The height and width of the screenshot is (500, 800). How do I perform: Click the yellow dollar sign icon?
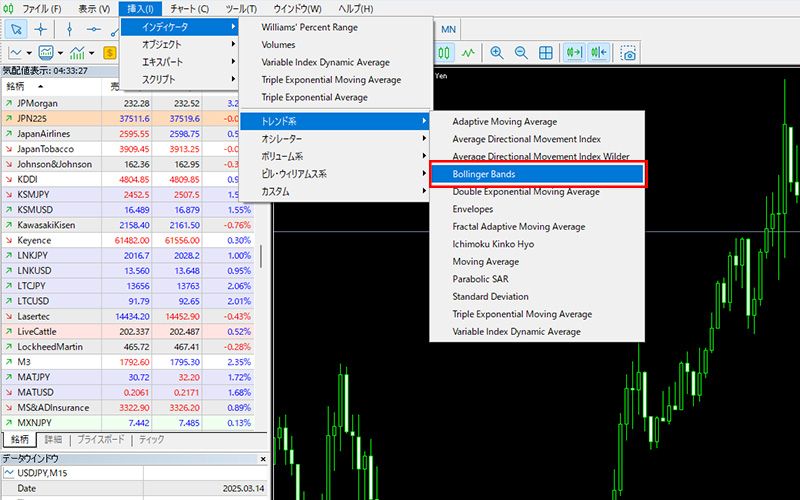[x=109, y=53]
